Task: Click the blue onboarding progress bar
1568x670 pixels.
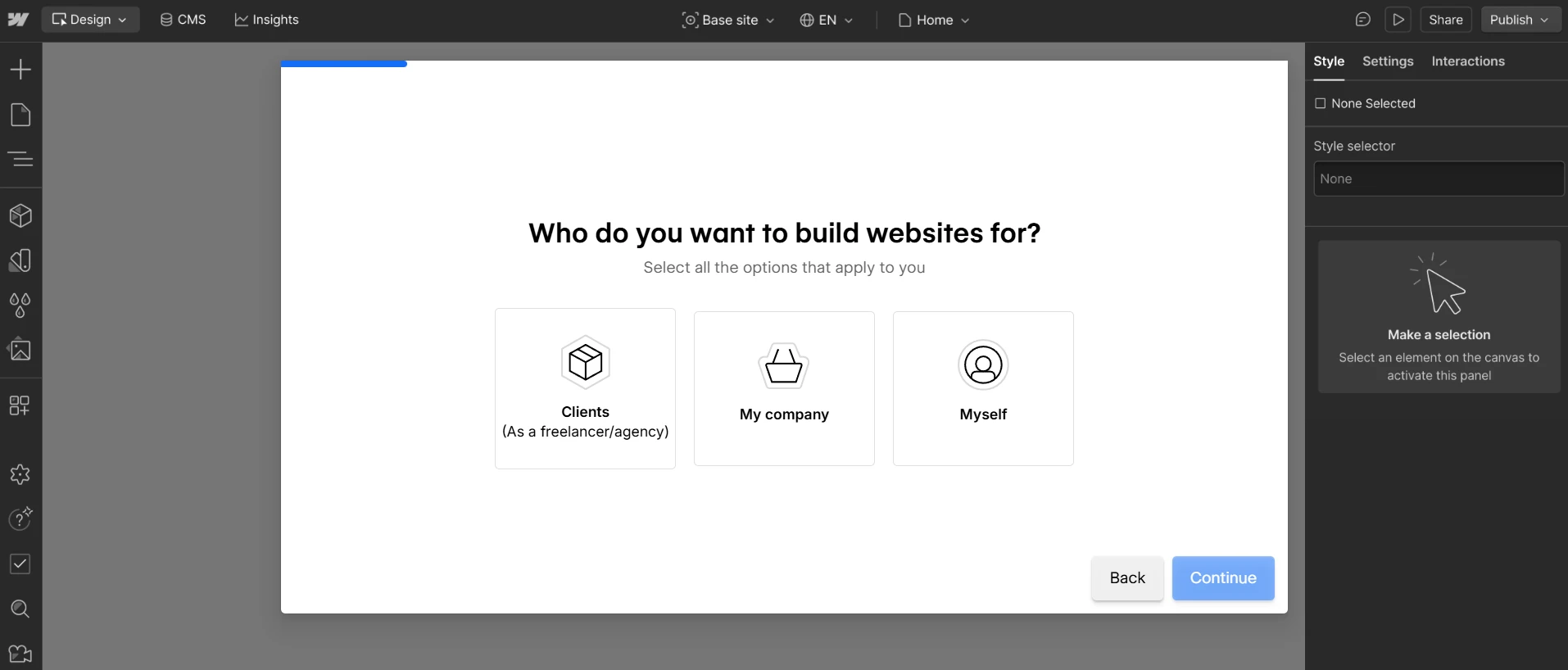Action: (344, 64)
